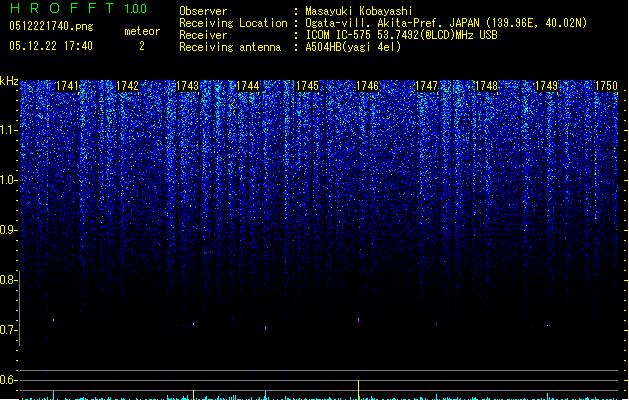Click the 1750 time marker
This screenshot has height=400, width=629.
pos(606,86)
